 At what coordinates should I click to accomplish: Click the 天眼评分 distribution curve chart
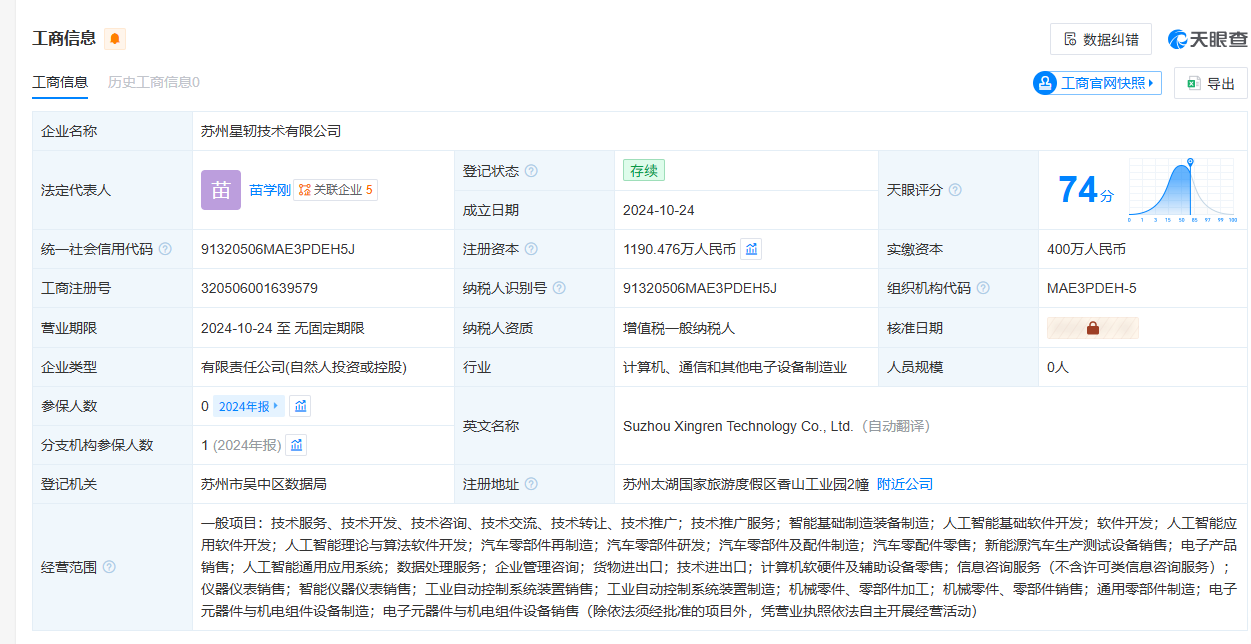click(1182, 190)
